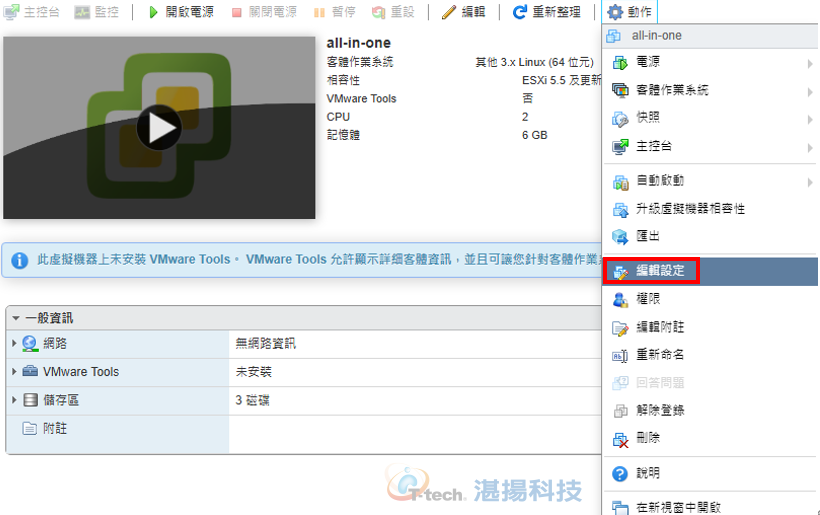
Task: Click the arrow beside 客體作業系統 entry
Action: coord(810,91)
